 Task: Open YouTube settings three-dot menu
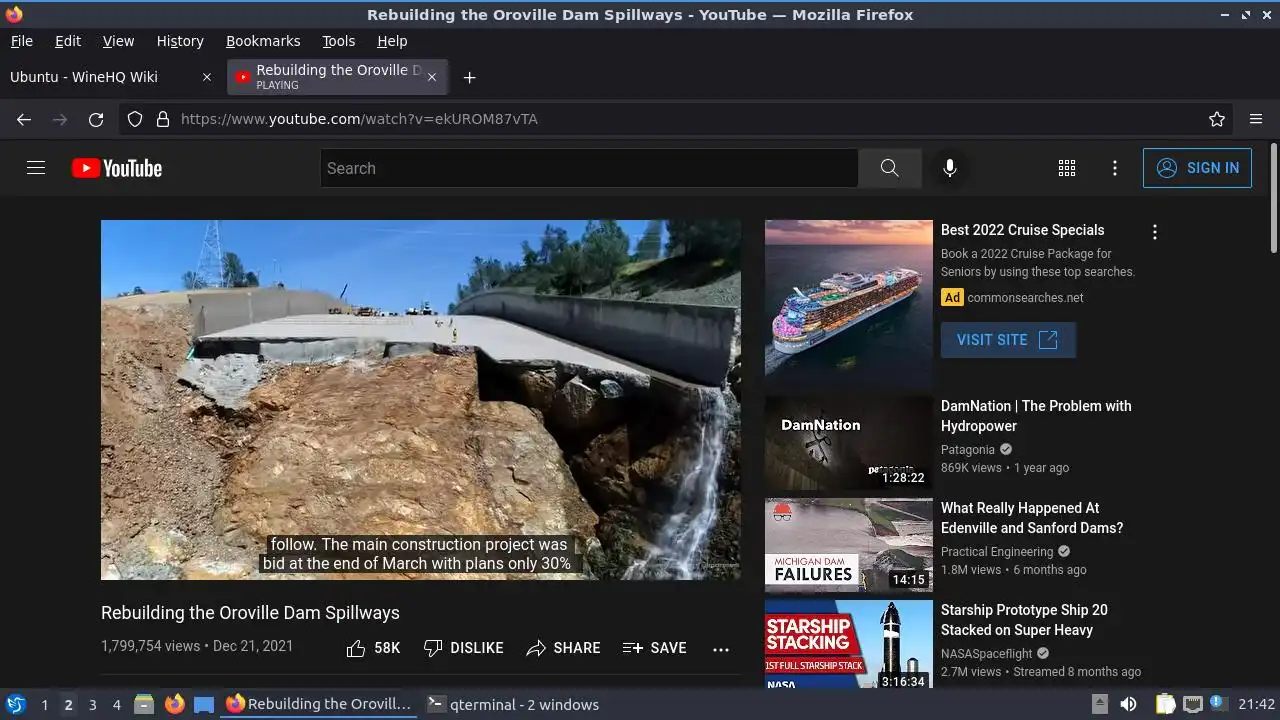(1115, 168)
